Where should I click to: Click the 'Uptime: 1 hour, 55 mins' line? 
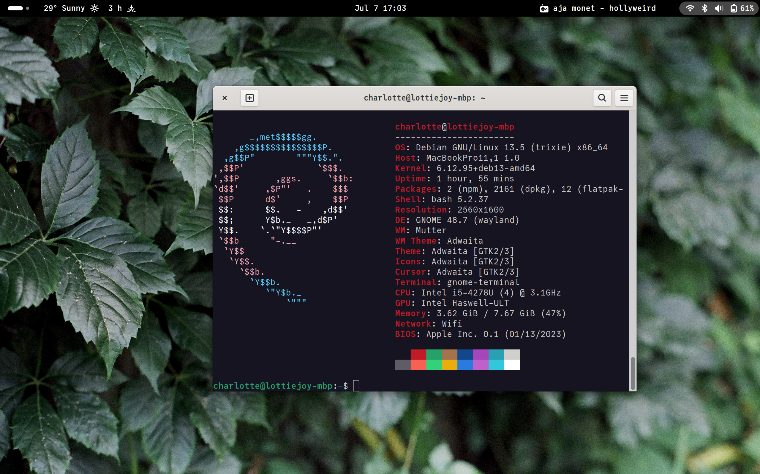(454, 179)
